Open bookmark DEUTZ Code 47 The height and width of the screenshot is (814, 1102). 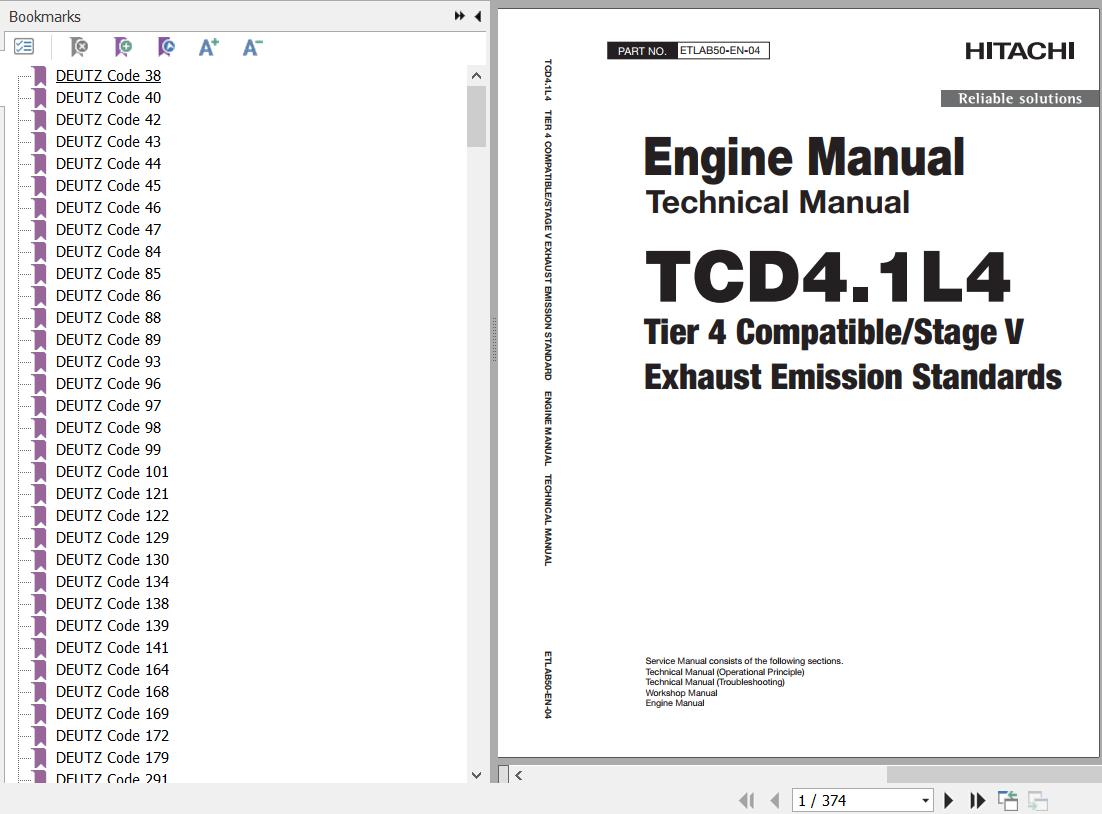(x=108, y=230)
